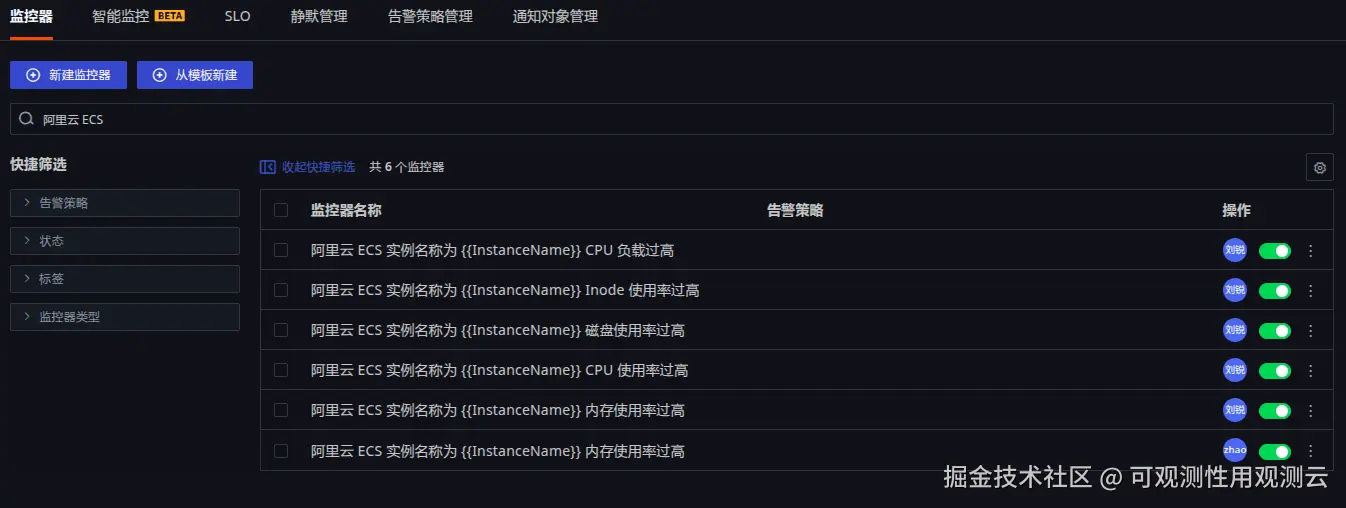1346x508 pixels.
Task: Click the search field containing 阿里云 ECS
Action: pyautogui.click(x=672, y=119)
